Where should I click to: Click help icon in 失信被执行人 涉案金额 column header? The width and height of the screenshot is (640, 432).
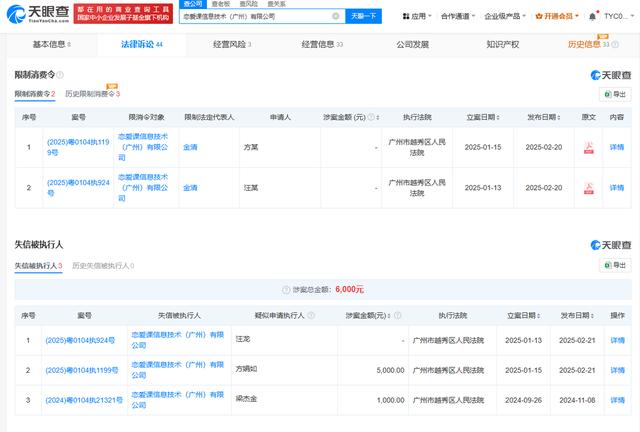click(x=398, y=315)
